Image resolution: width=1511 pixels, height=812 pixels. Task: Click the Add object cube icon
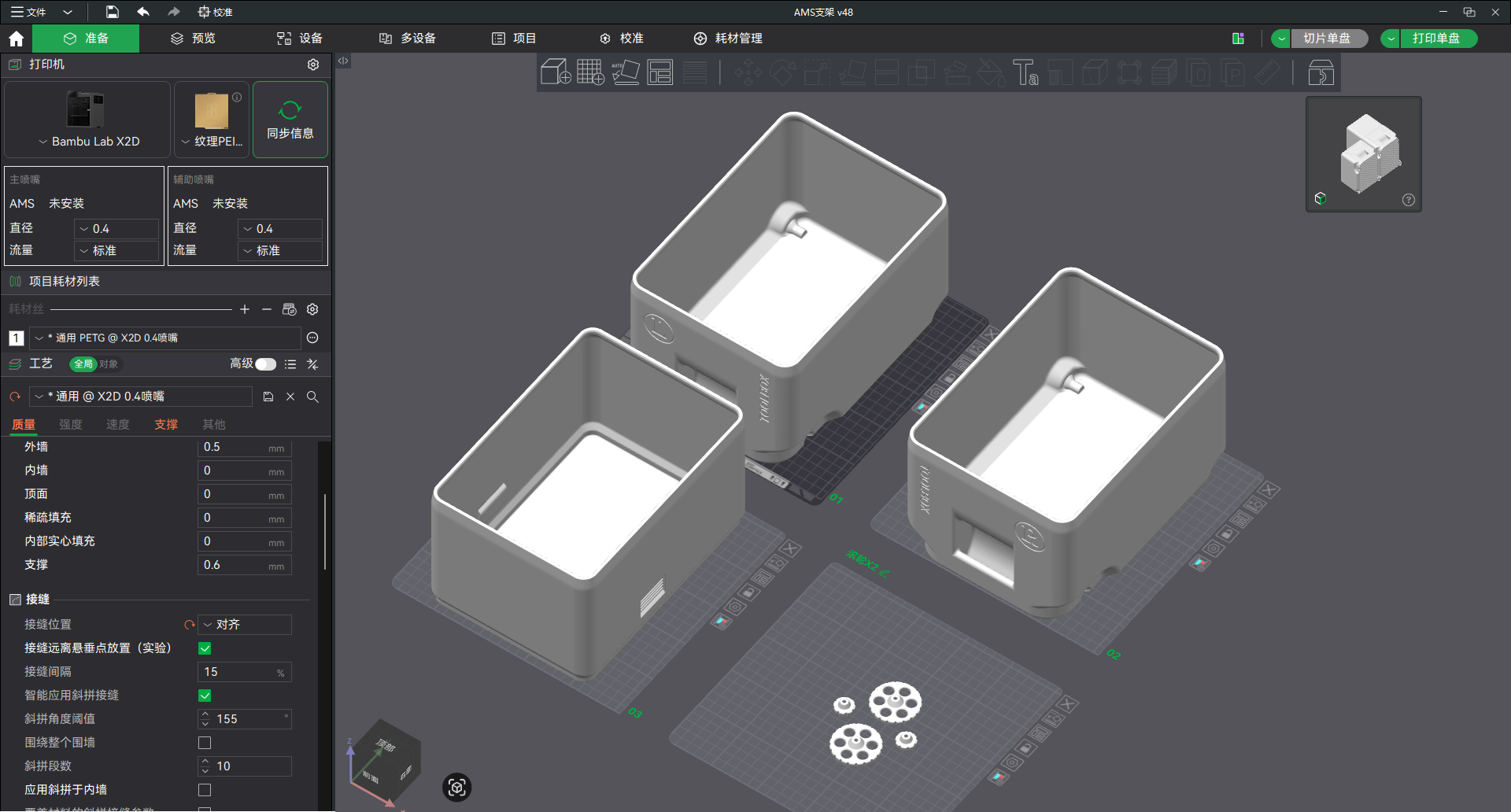(556, 72)
